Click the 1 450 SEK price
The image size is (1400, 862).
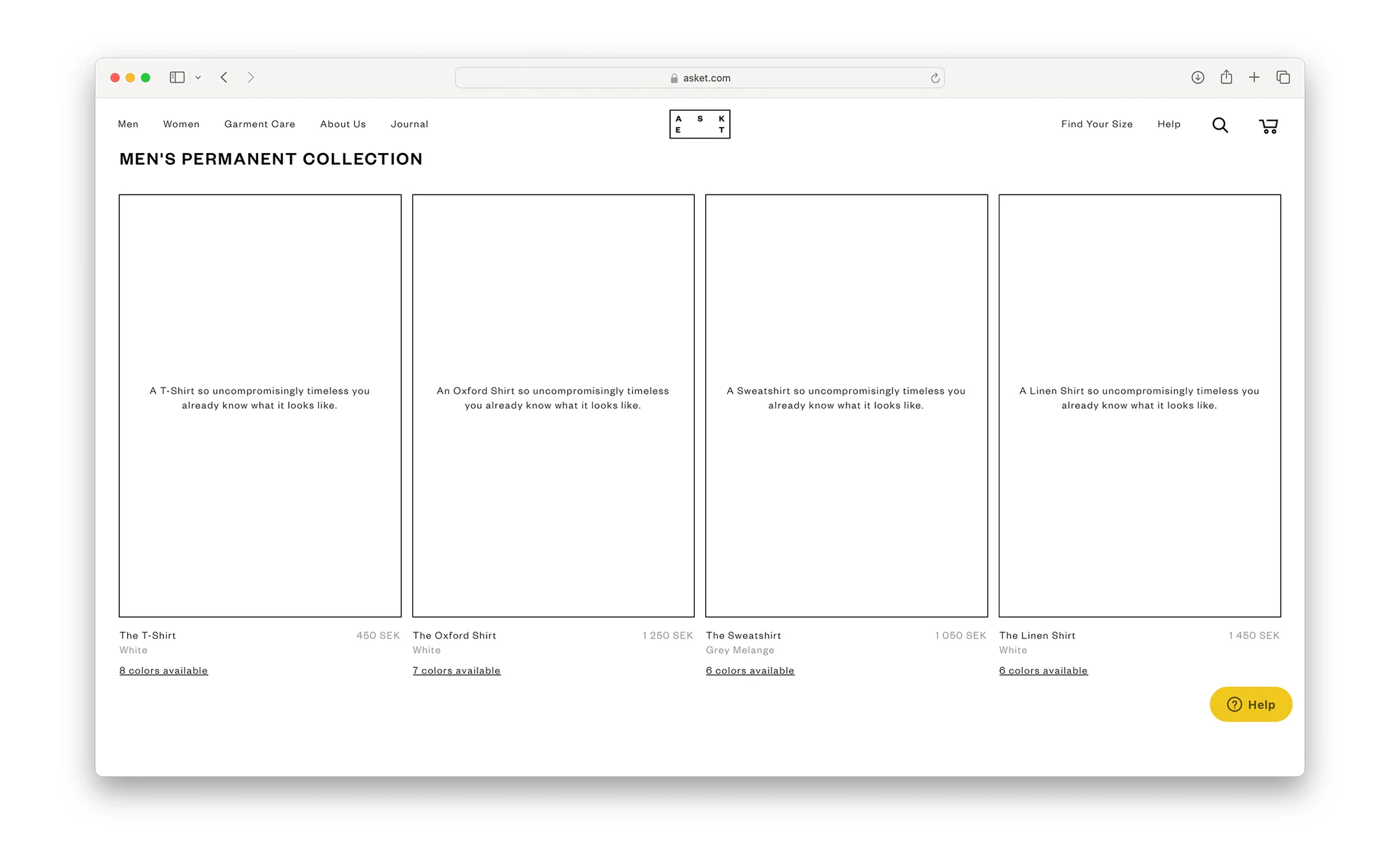[x=1254, y=635]
